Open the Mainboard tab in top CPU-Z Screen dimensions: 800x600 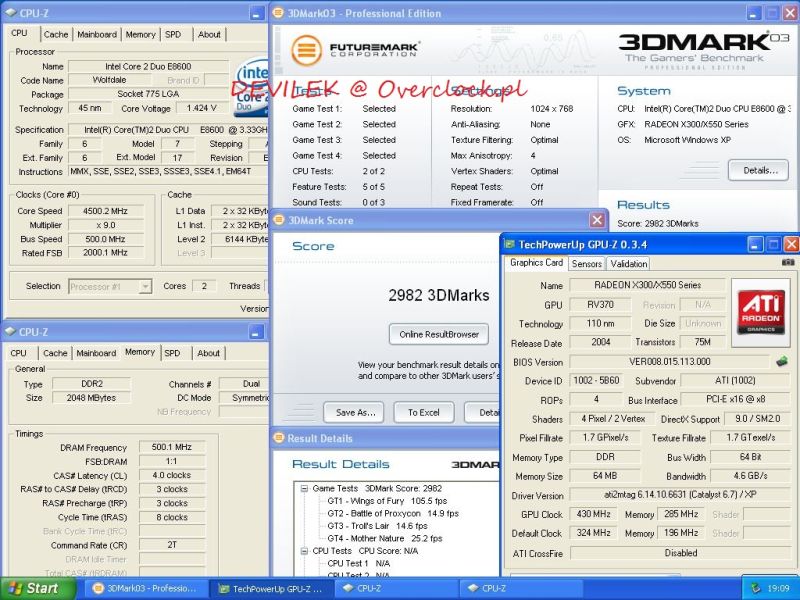pyautogui.click(x=97, y=35)
